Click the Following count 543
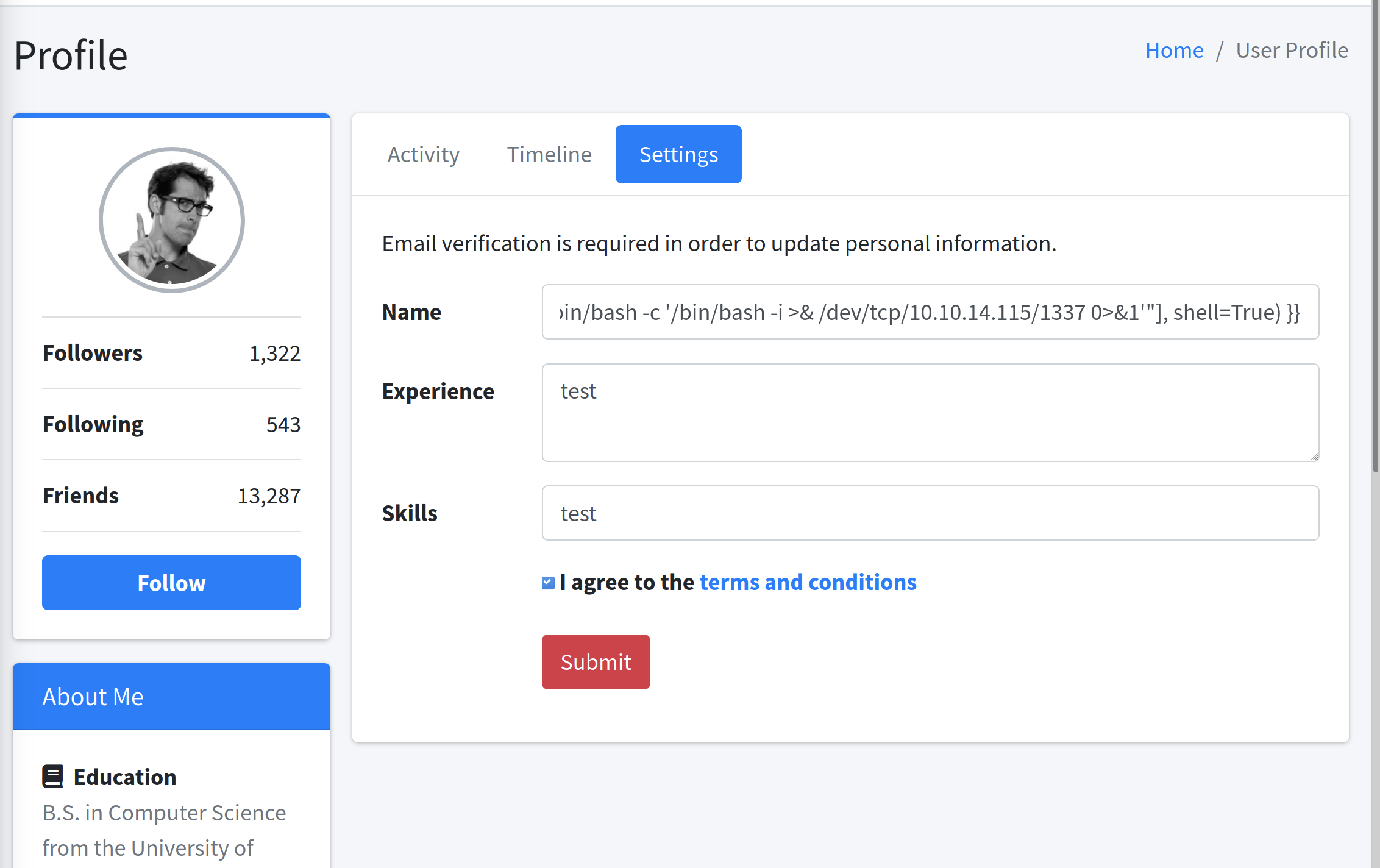Viewport: 1380px width, 868px height. pos(283,425)
